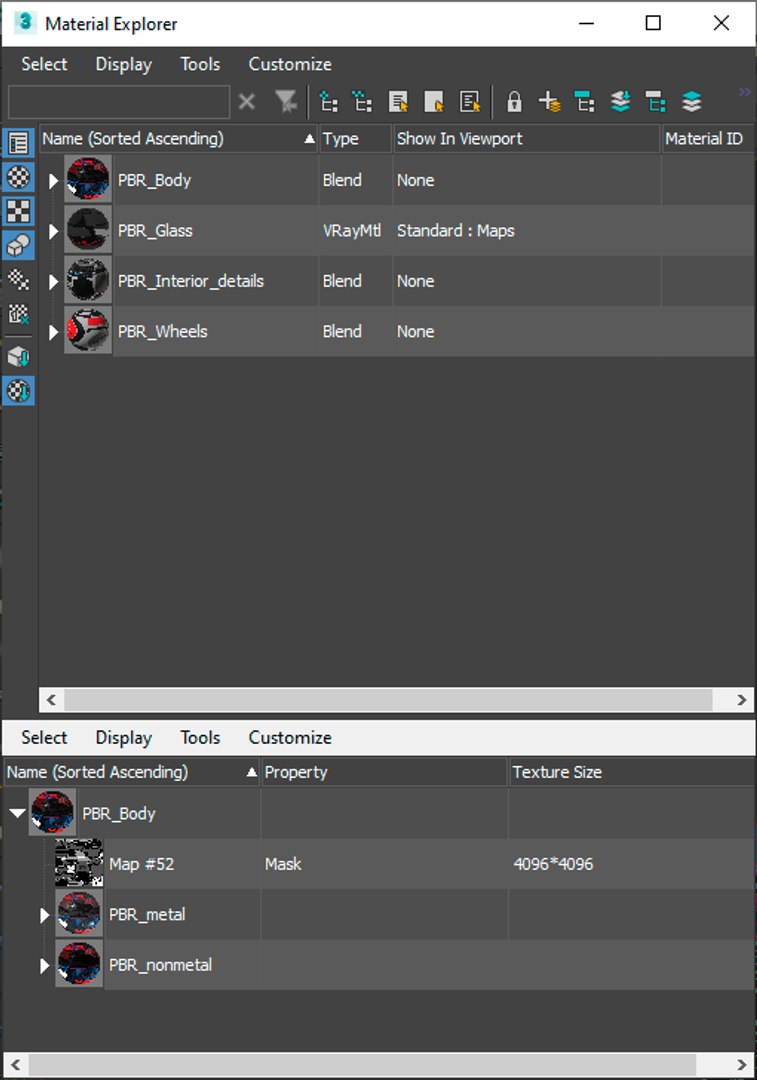Image resolution: width=757 pixels, height=1080 pixels.
Task: Select the PBR_nonmetal row label
Action: [x=160, y=965]
